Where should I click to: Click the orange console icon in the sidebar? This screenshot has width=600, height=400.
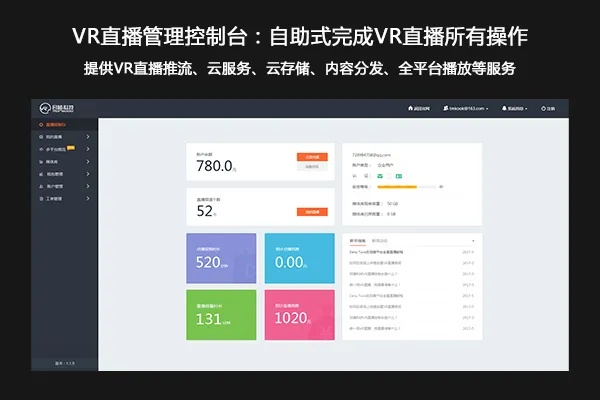point(41,124)
